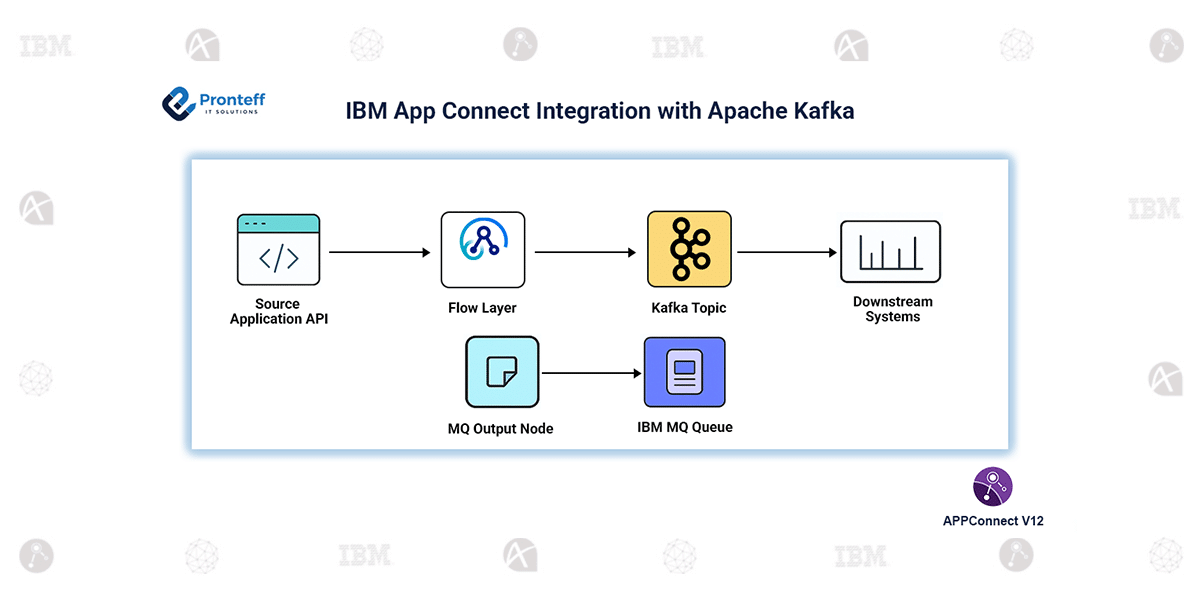Click the IBM watermark in top-left corner
Image resolution: width=1200 pixels, height=600 pixels.
point(43,45)
